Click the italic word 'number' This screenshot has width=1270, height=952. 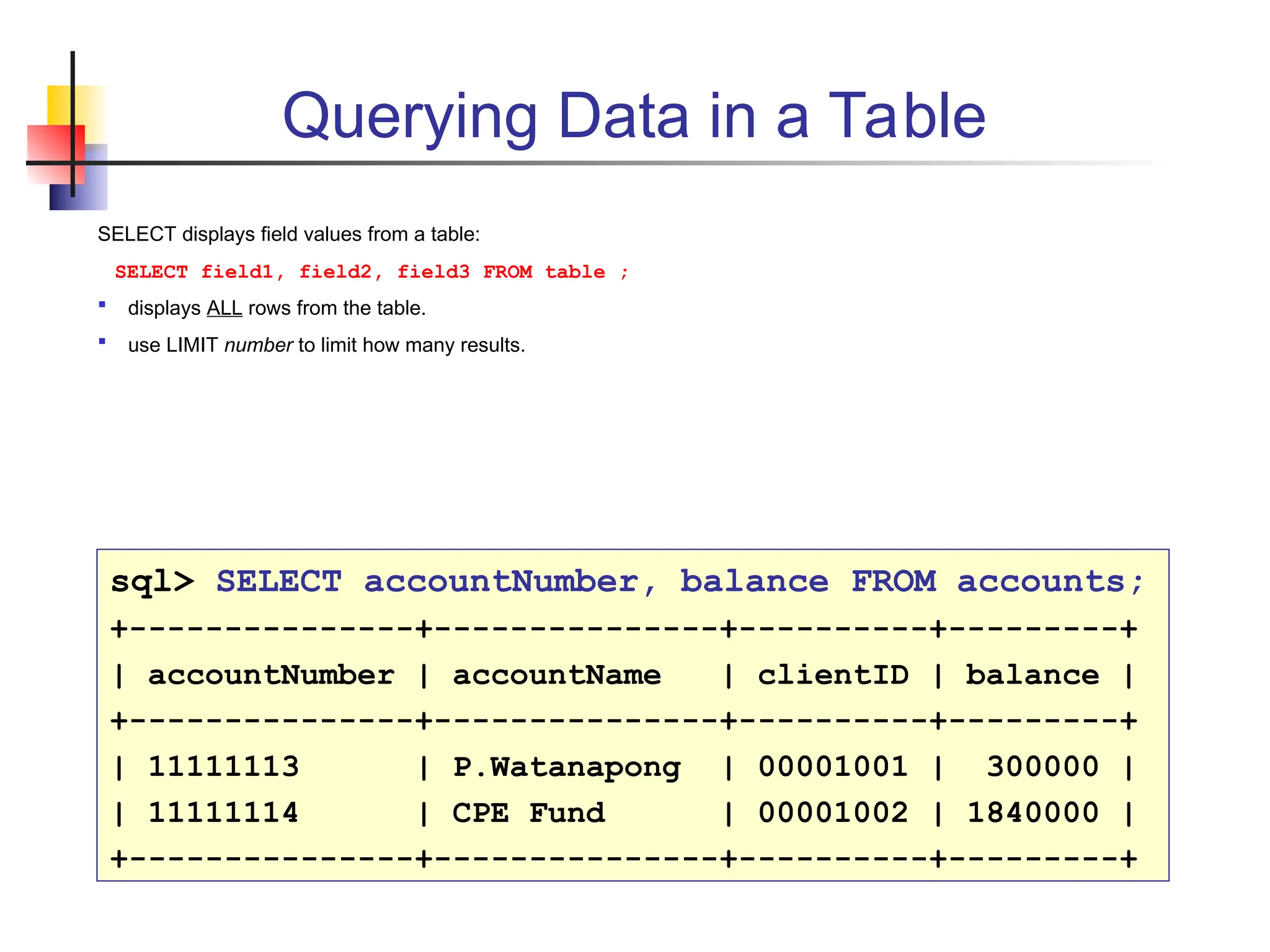coord(258,345)
